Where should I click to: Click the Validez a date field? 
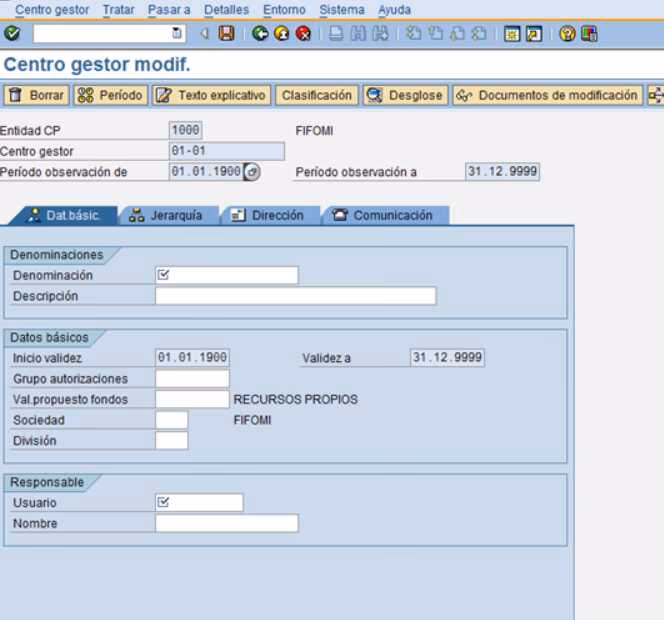click(447, 357)
